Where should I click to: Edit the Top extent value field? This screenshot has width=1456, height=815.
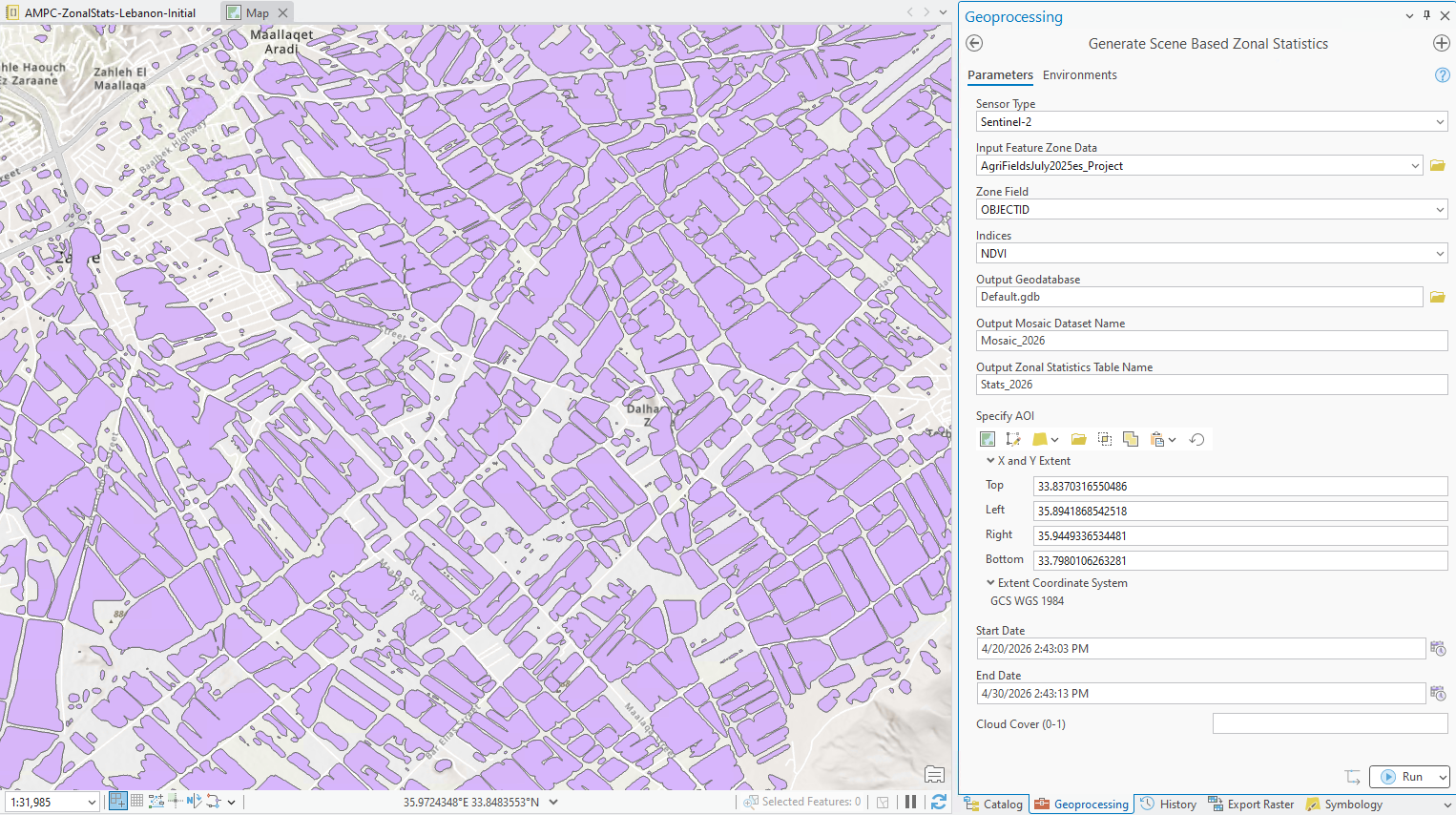[x=1240, y=486]
